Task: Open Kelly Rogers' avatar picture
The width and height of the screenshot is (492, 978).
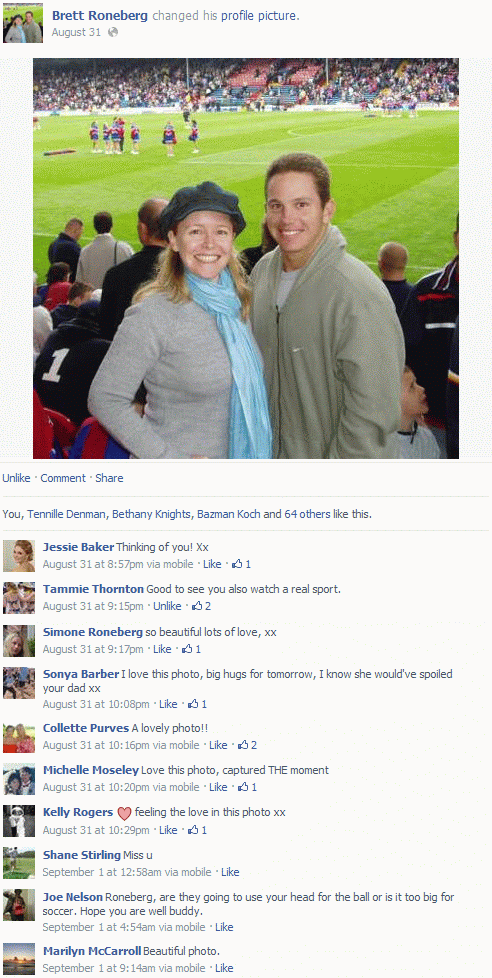Action: pos(19,821)
